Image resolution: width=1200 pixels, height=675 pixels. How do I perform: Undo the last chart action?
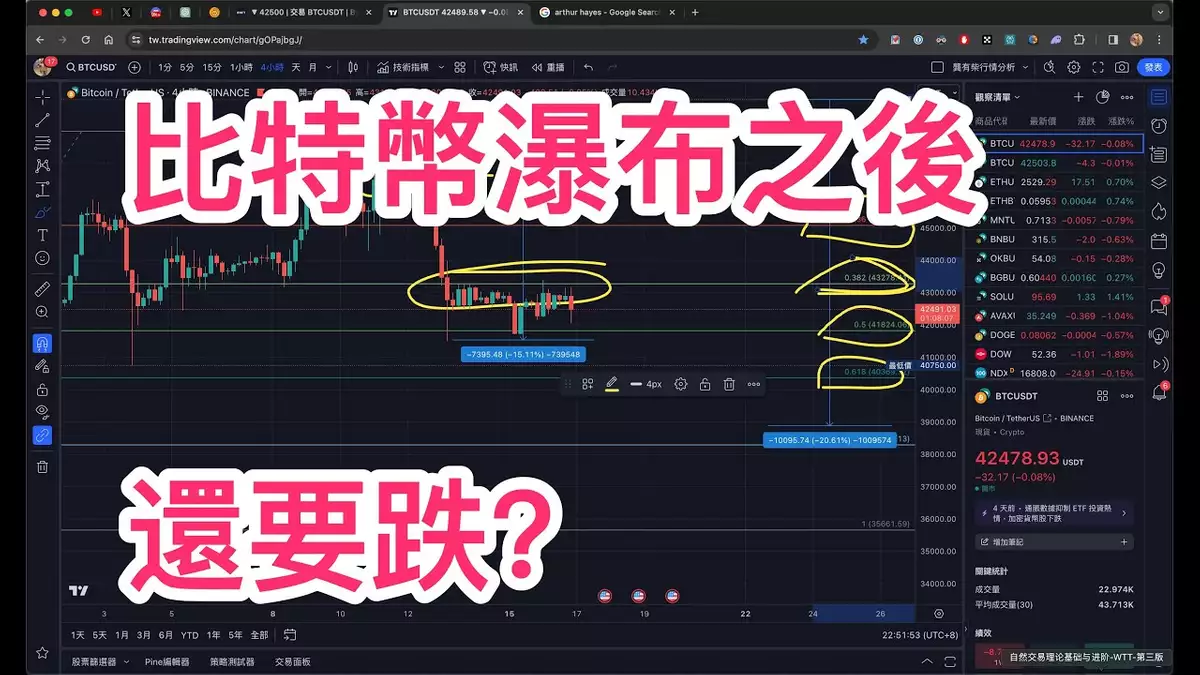pyautogui.click(x=588, y=67)
